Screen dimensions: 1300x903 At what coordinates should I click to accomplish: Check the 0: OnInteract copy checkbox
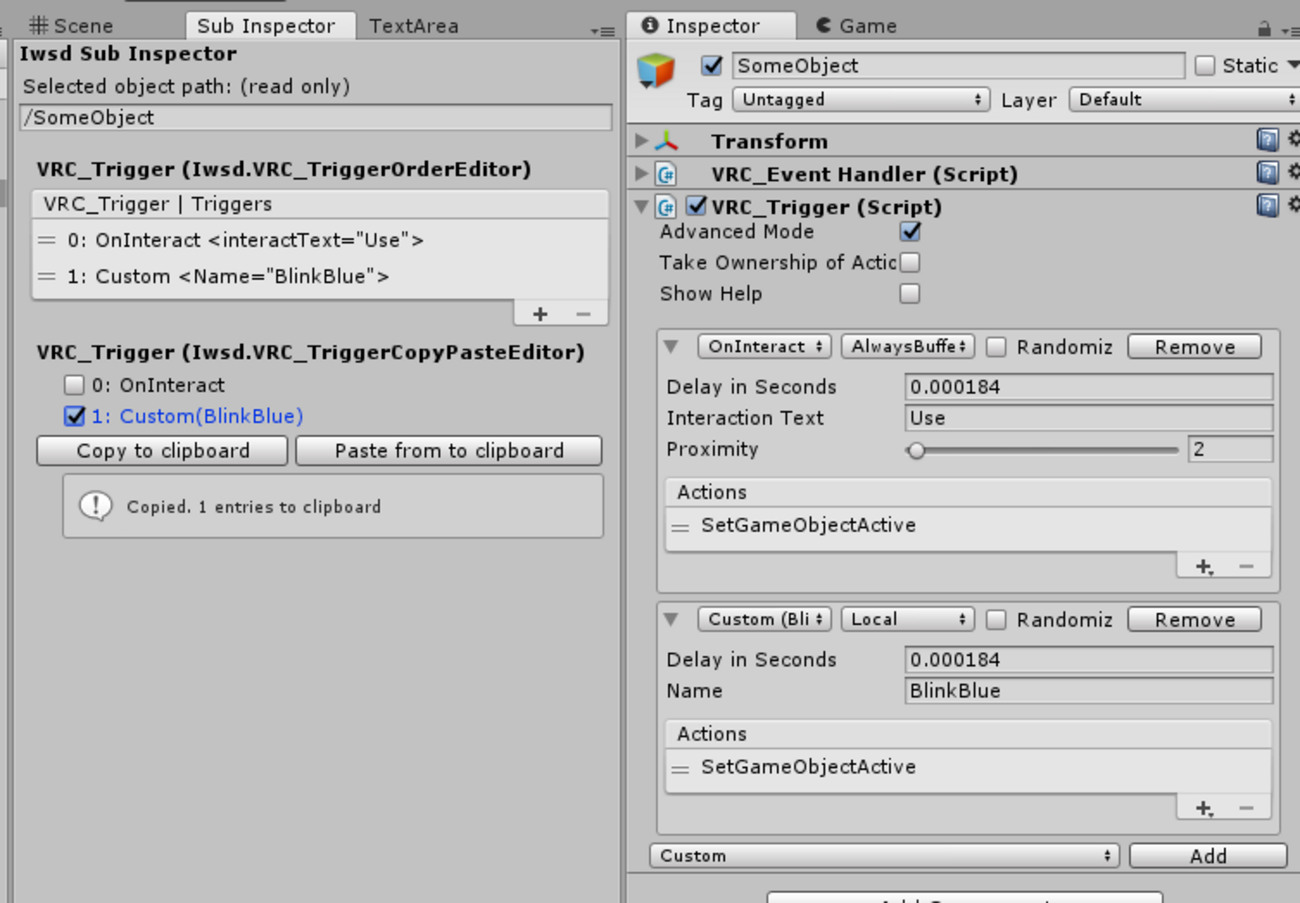tap(74, 385)
